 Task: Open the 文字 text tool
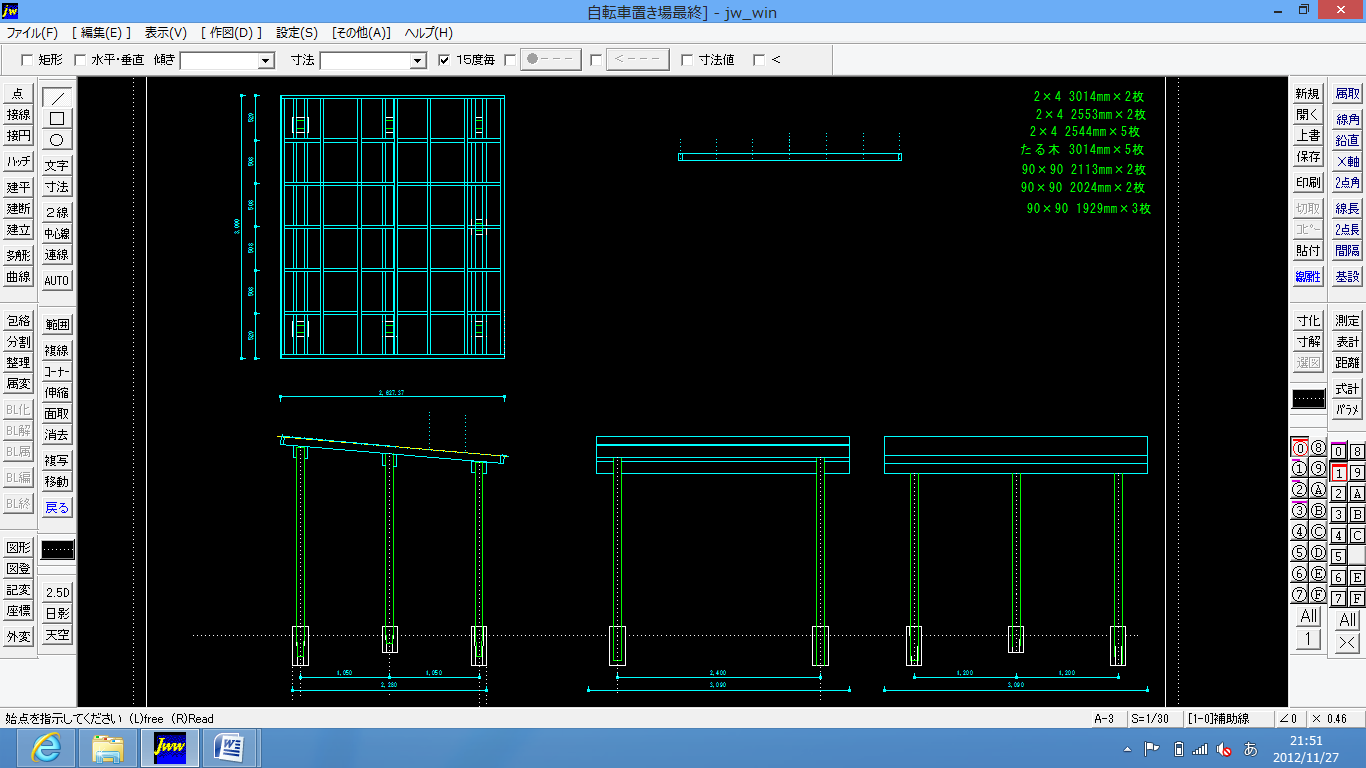pos(57,166)
